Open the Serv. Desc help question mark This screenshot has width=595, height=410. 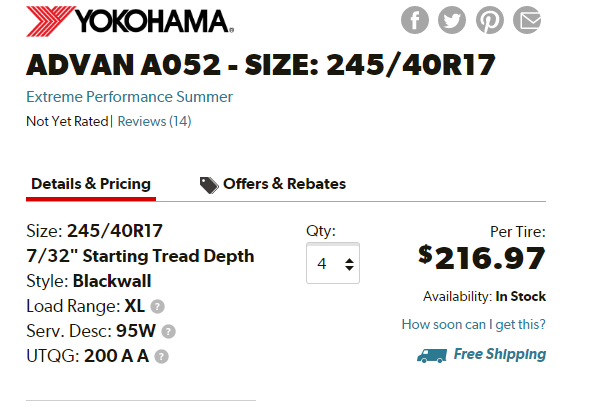pos(168,331)
